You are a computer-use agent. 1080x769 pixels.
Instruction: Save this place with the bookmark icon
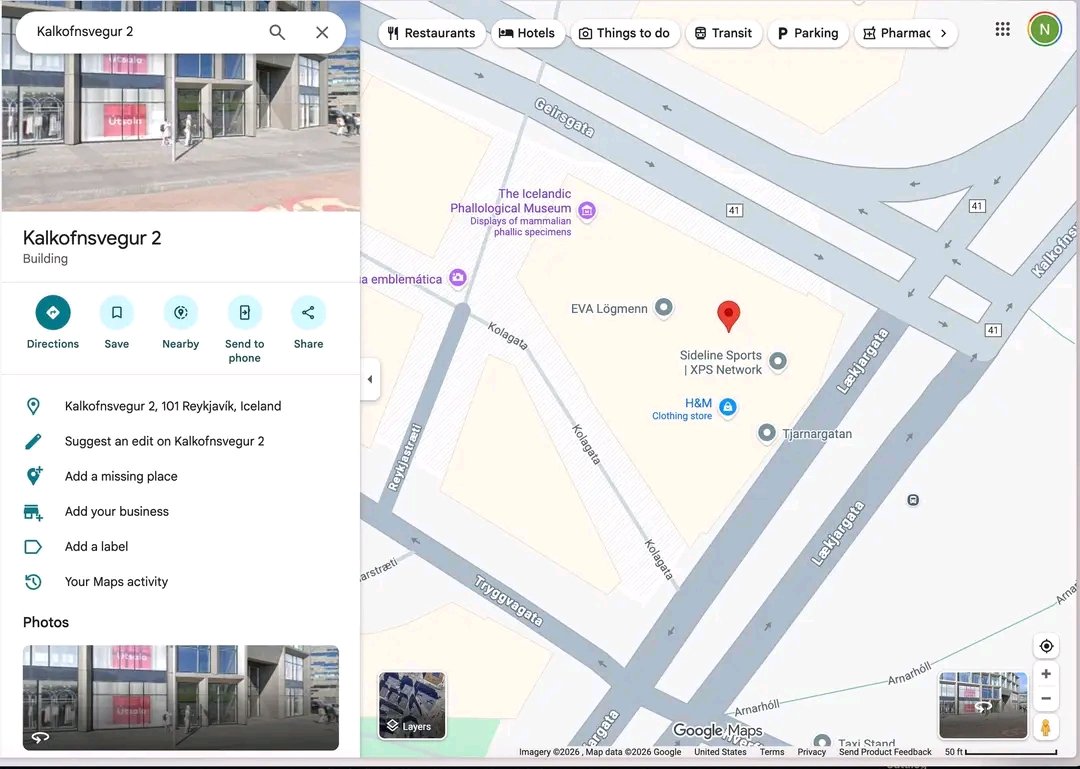116,313
